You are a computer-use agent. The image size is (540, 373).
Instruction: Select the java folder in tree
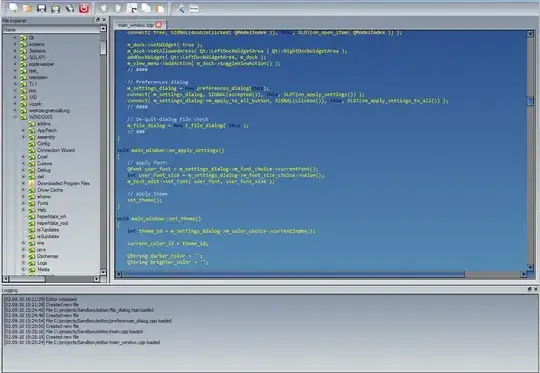pos(41,250)
